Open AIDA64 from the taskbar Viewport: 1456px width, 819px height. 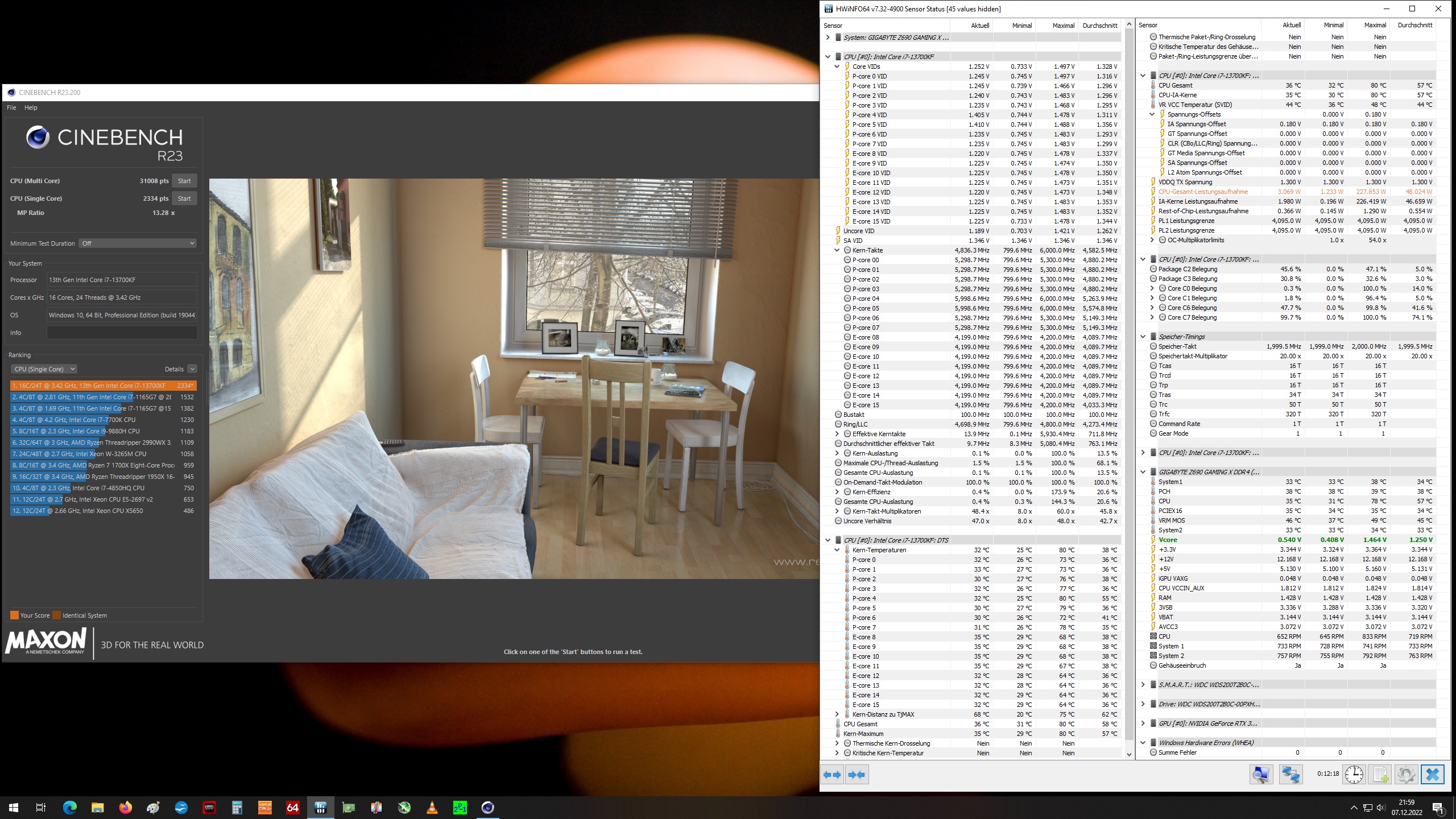pos(292,807)
